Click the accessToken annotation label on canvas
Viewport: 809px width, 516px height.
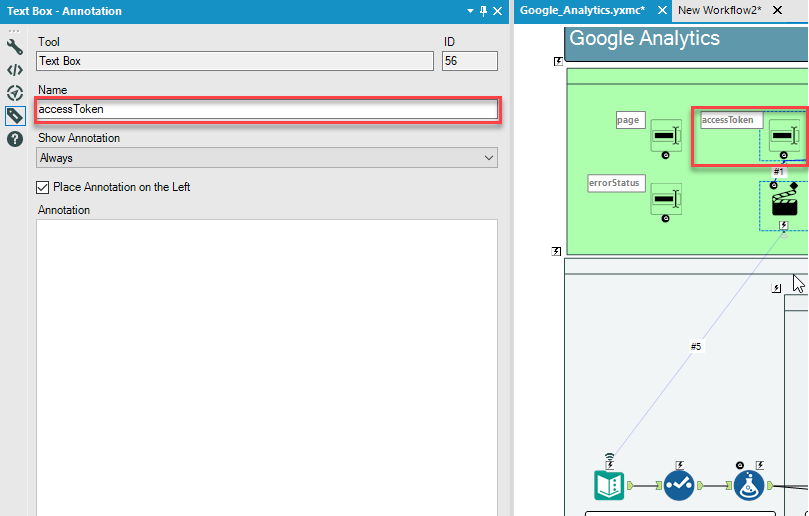pos(731,120)
